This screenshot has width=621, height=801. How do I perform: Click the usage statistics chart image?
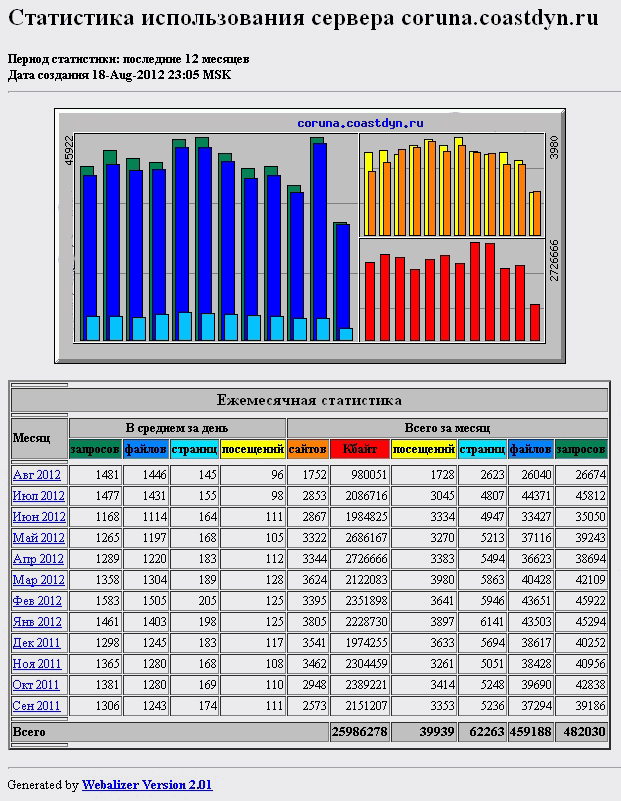click(310, 236)
